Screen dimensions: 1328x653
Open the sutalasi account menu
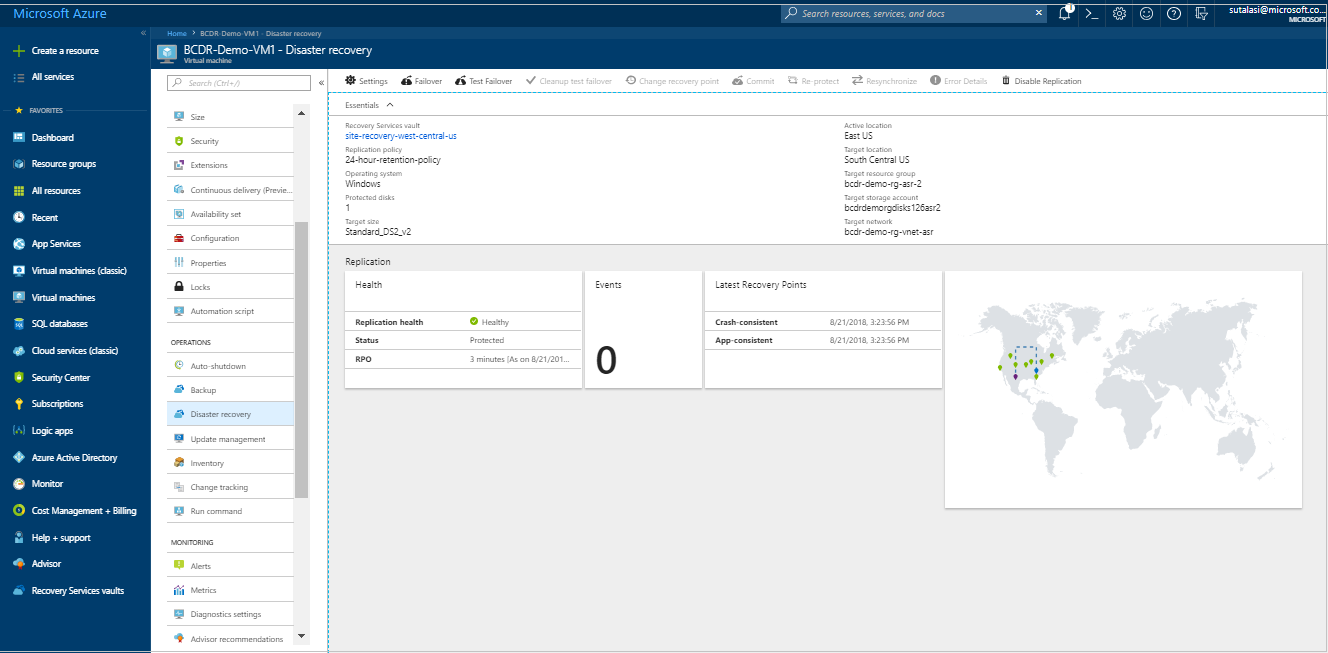pos(1277,13)
